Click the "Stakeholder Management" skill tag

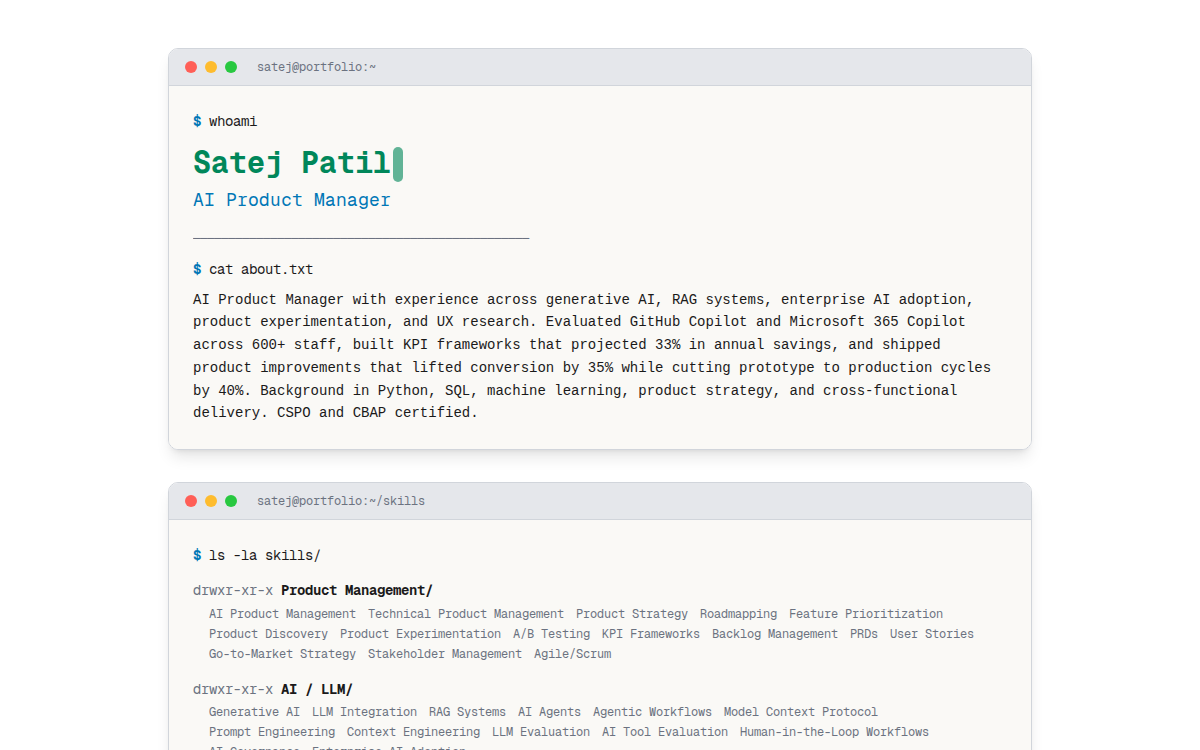tap(445, 654)
